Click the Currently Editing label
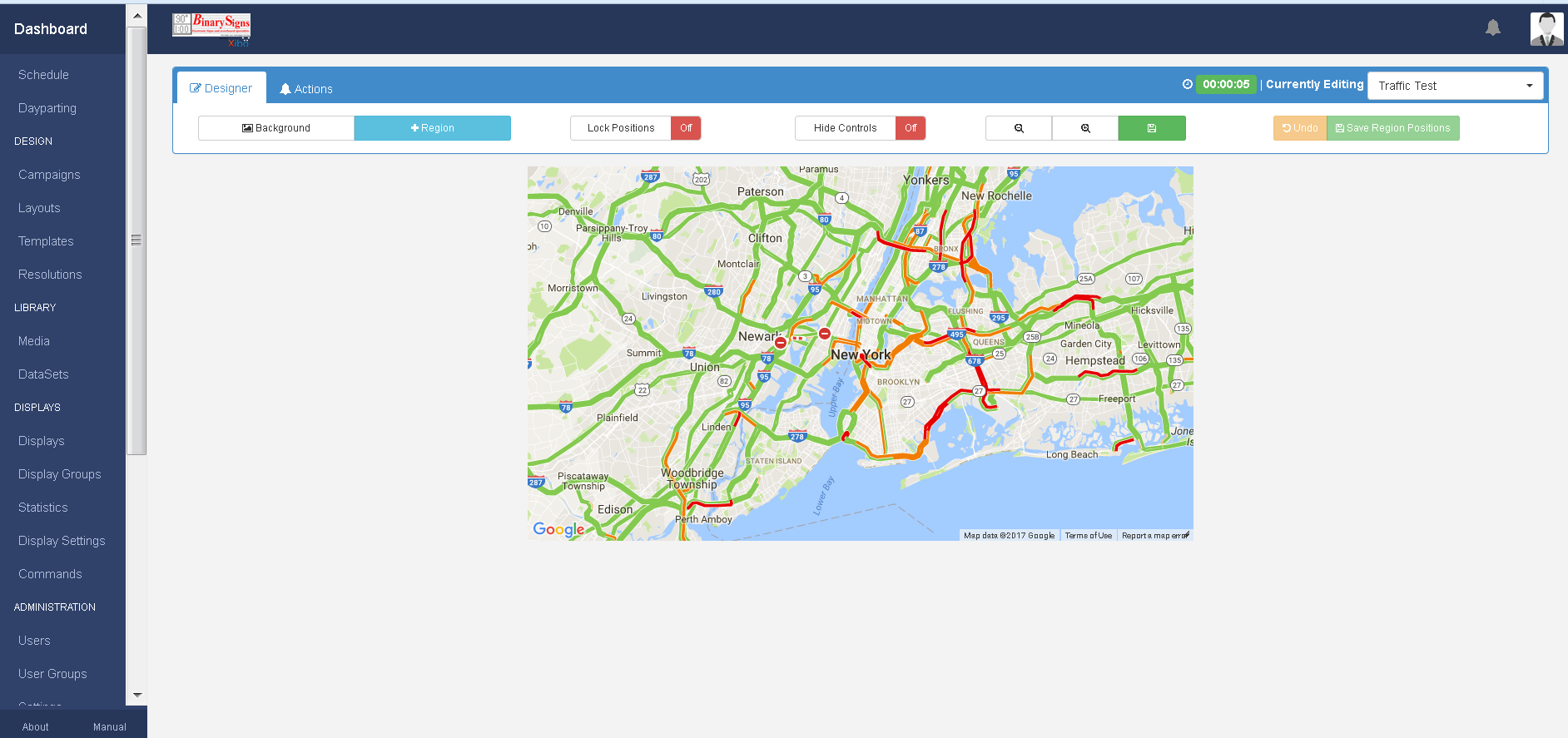The height and width of the screenshot is (738, 1568). tap(1315, 84)
